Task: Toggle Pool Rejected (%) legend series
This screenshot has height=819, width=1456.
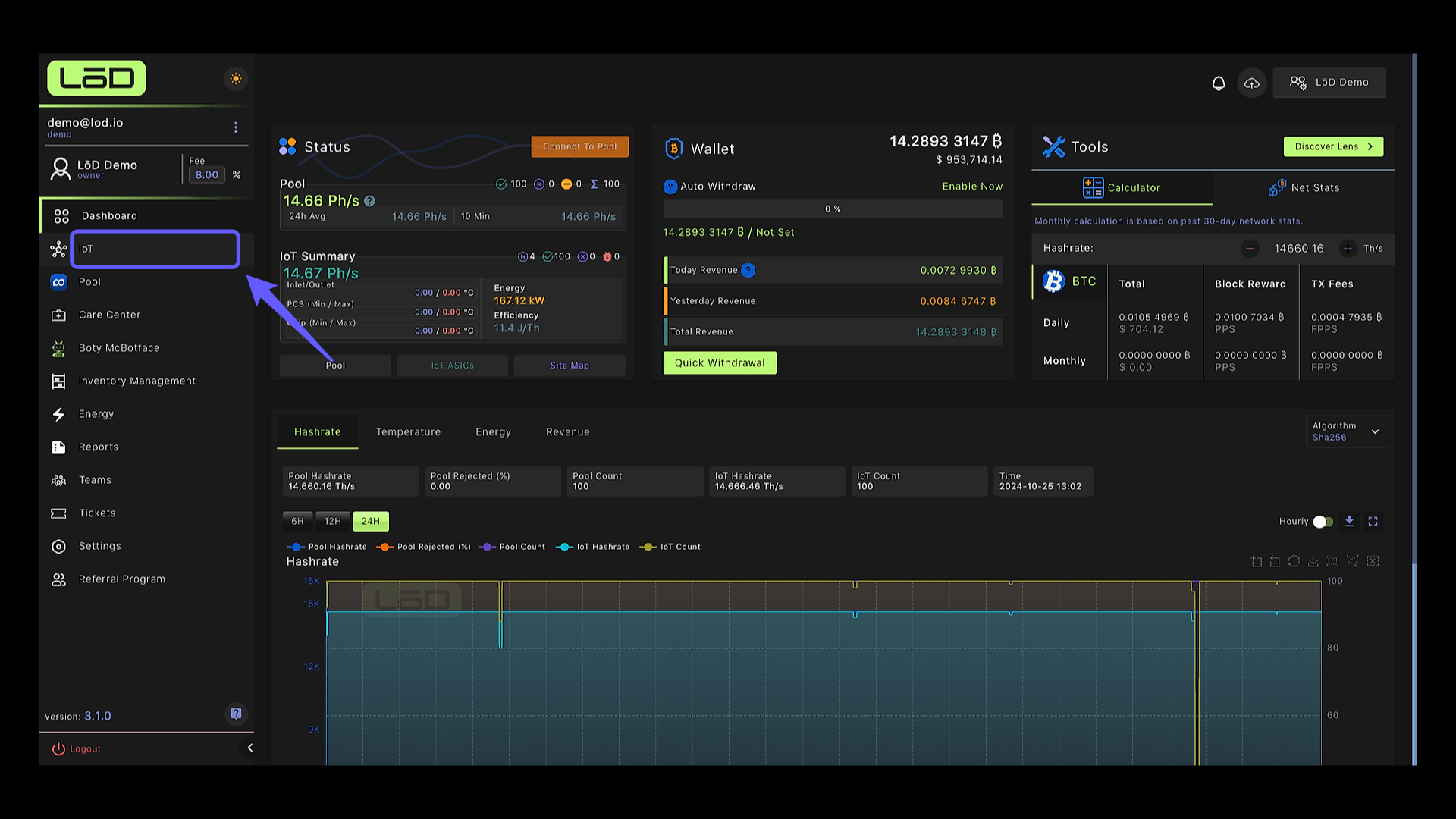Action: tap(423, 547)
